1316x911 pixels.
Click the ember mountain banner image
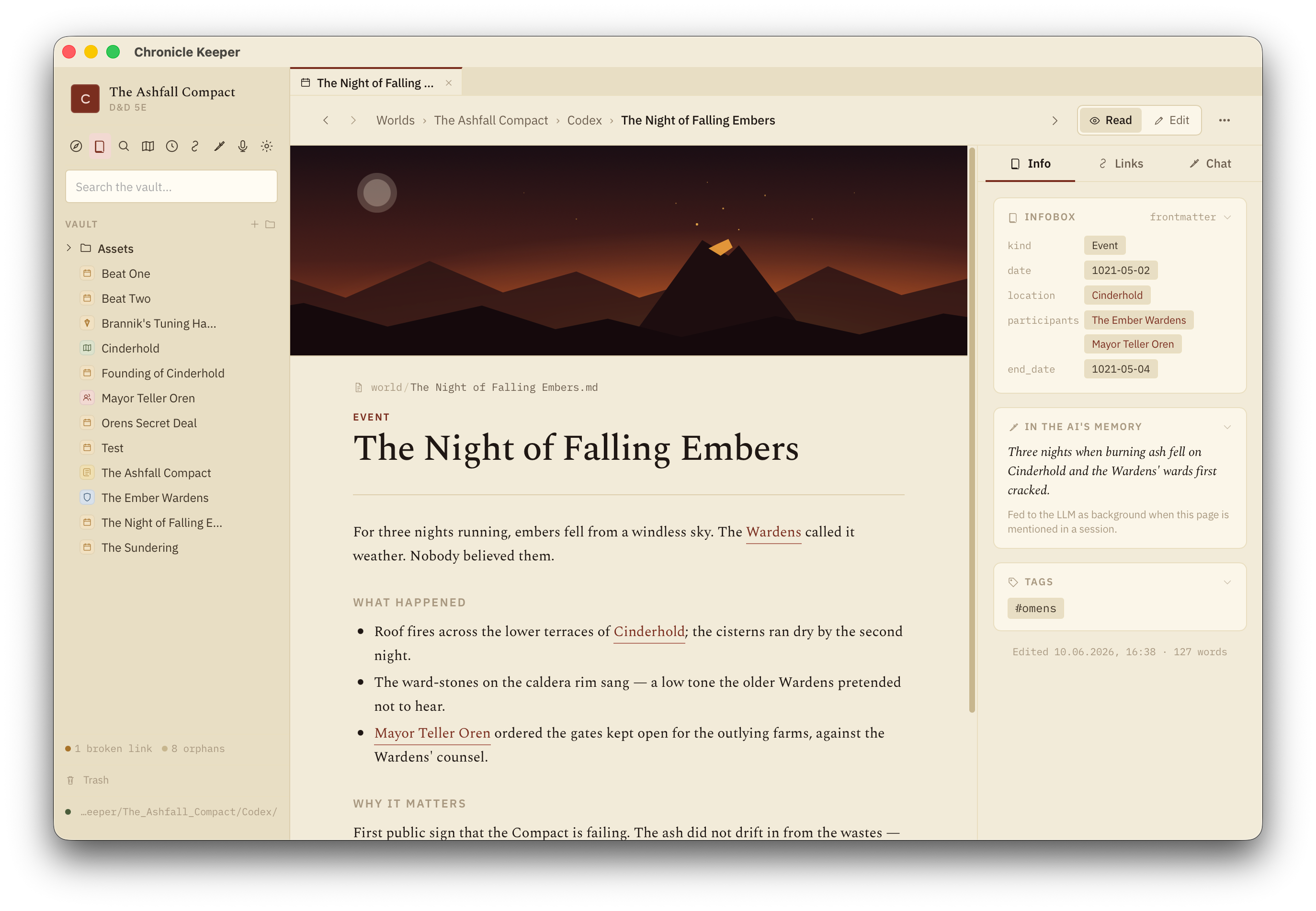628,251
